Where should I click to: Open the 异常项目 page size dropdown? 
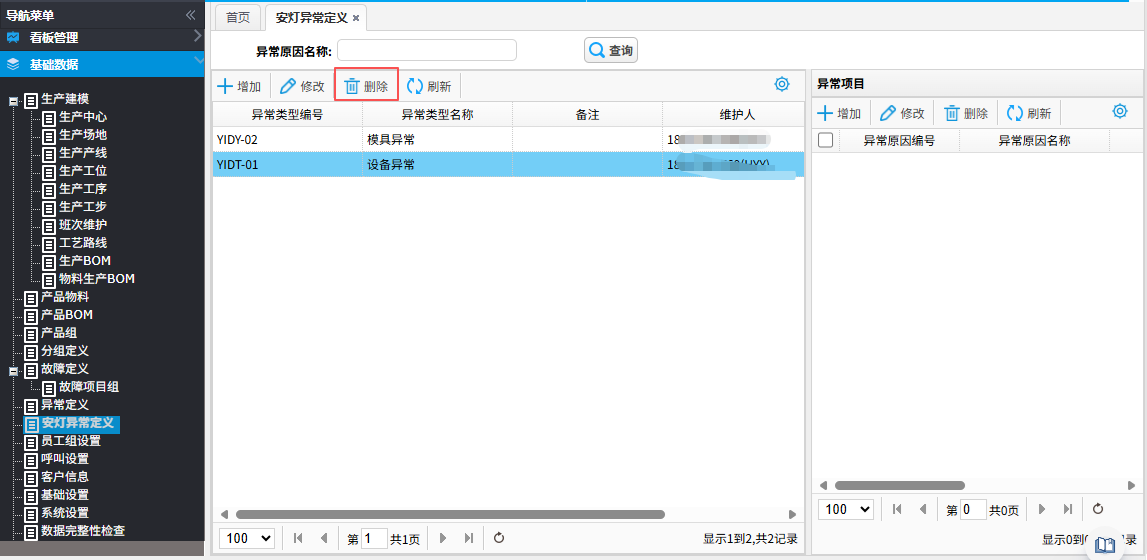coord(845,509)
